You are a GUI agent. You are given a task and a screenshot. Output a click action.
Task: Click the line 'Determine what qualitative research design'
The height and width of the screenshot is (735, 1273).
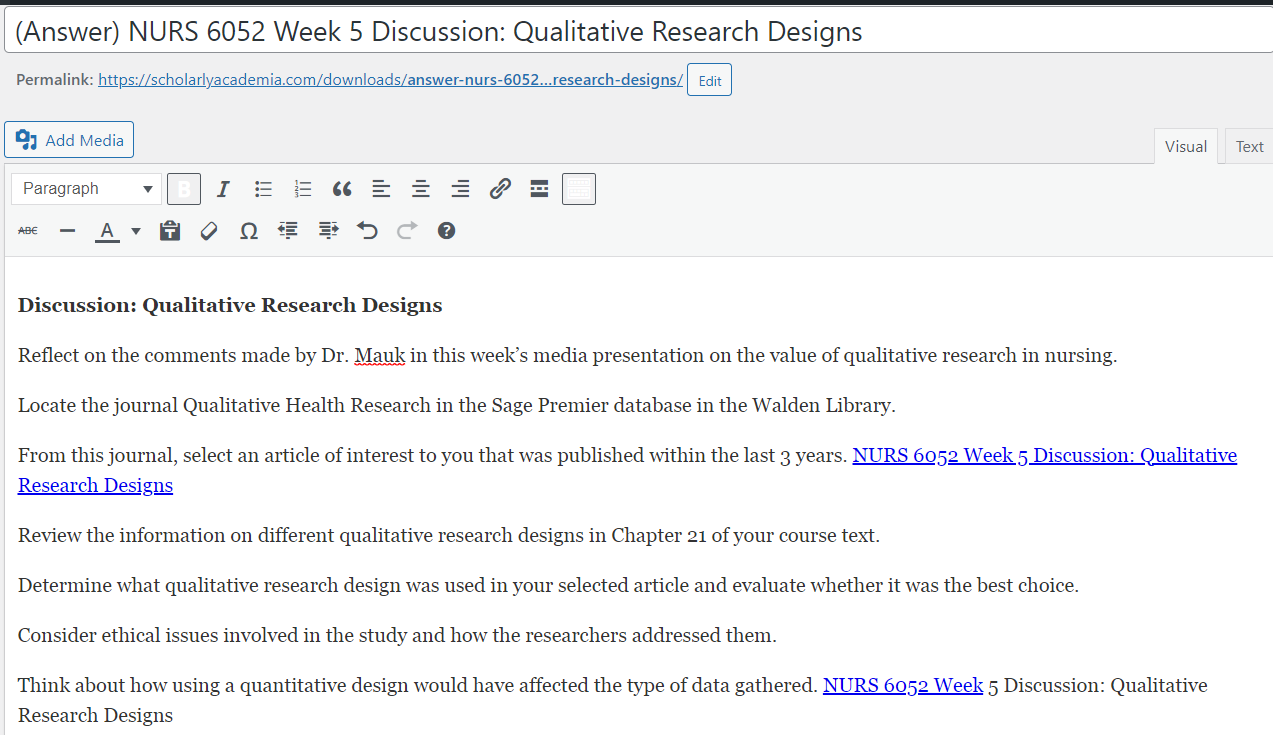pos(548,586)
